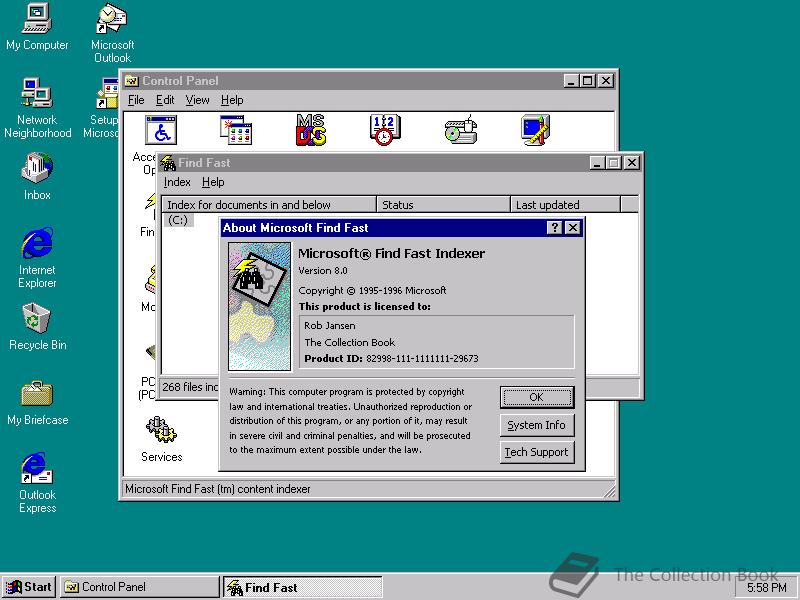This screenshot has height=600, width=800.
Task: Click OK in the About dialog
Action: coord(537,397)
